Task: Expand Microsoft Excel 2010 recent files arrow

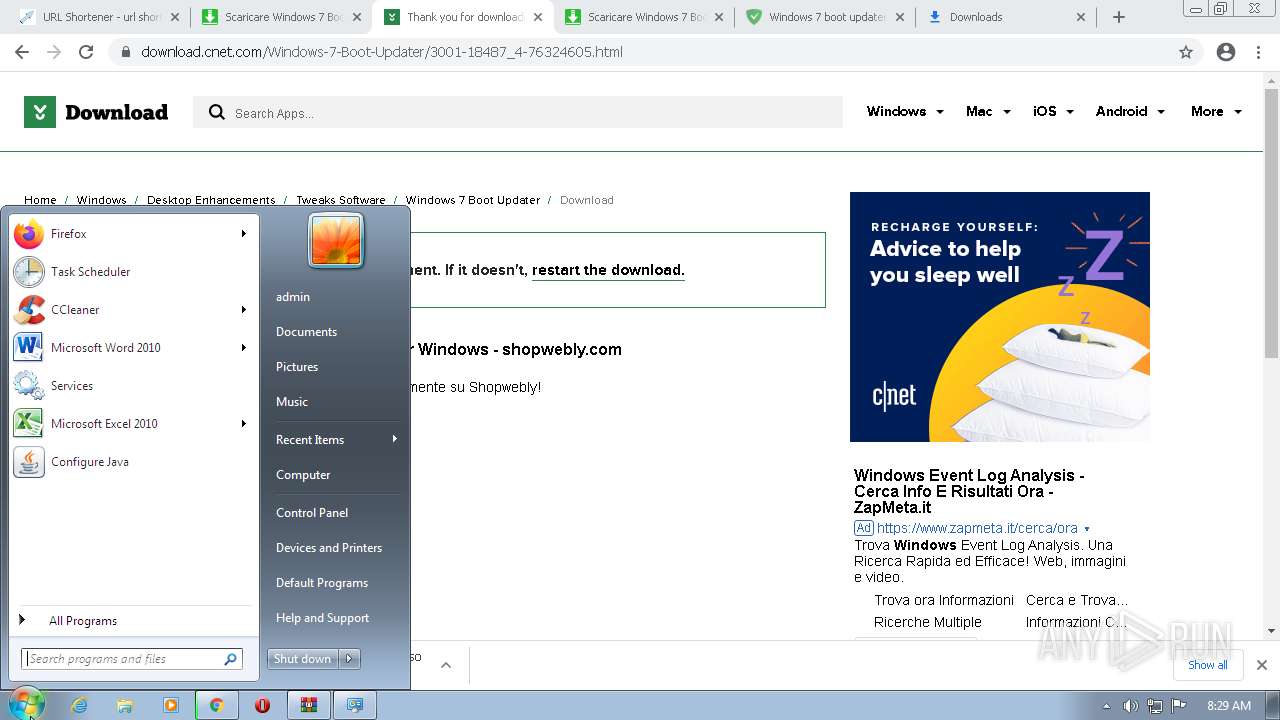Action: tap(243, 424)
